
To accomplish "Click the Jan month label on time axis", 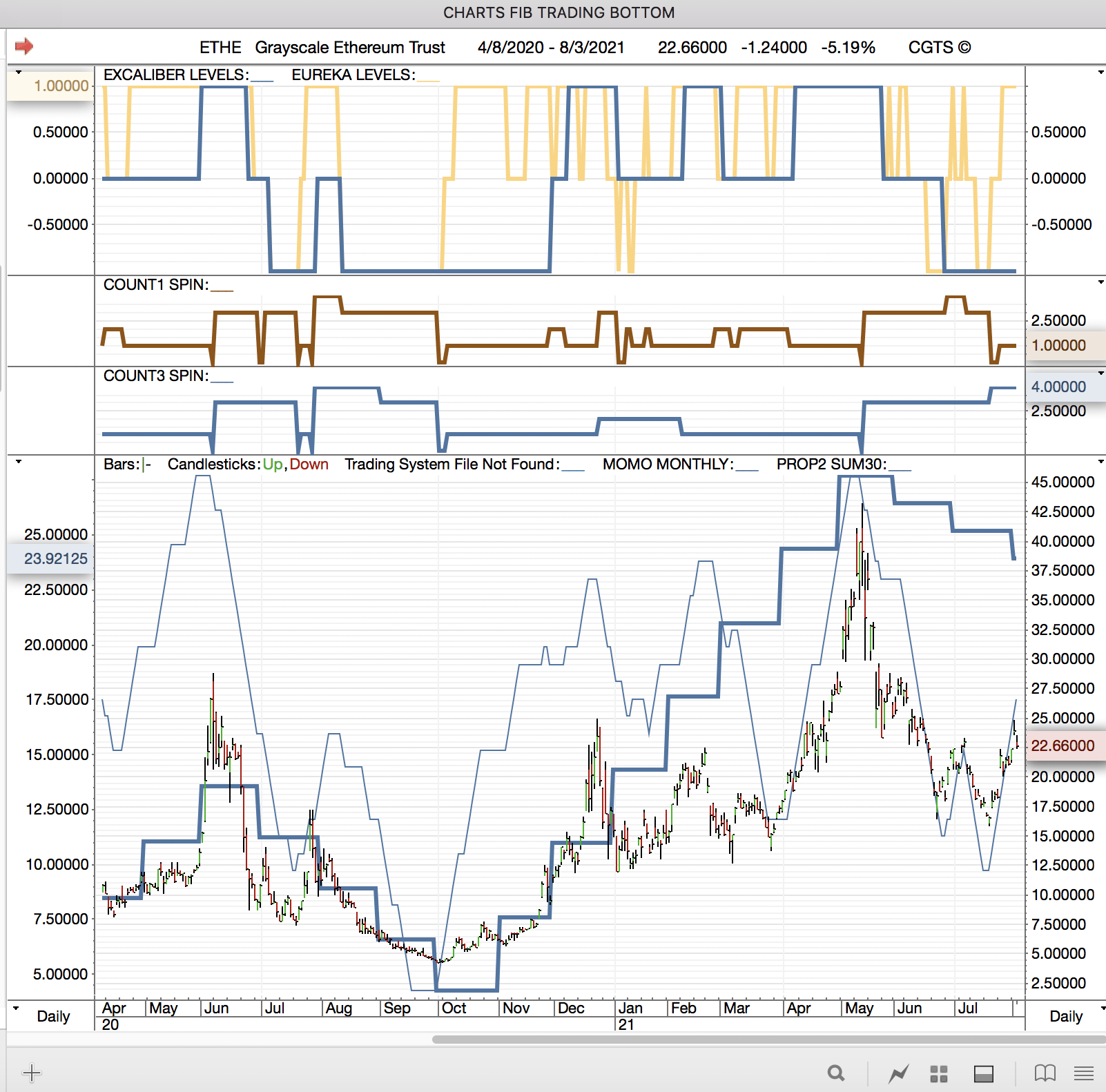I will point(630,1008).
